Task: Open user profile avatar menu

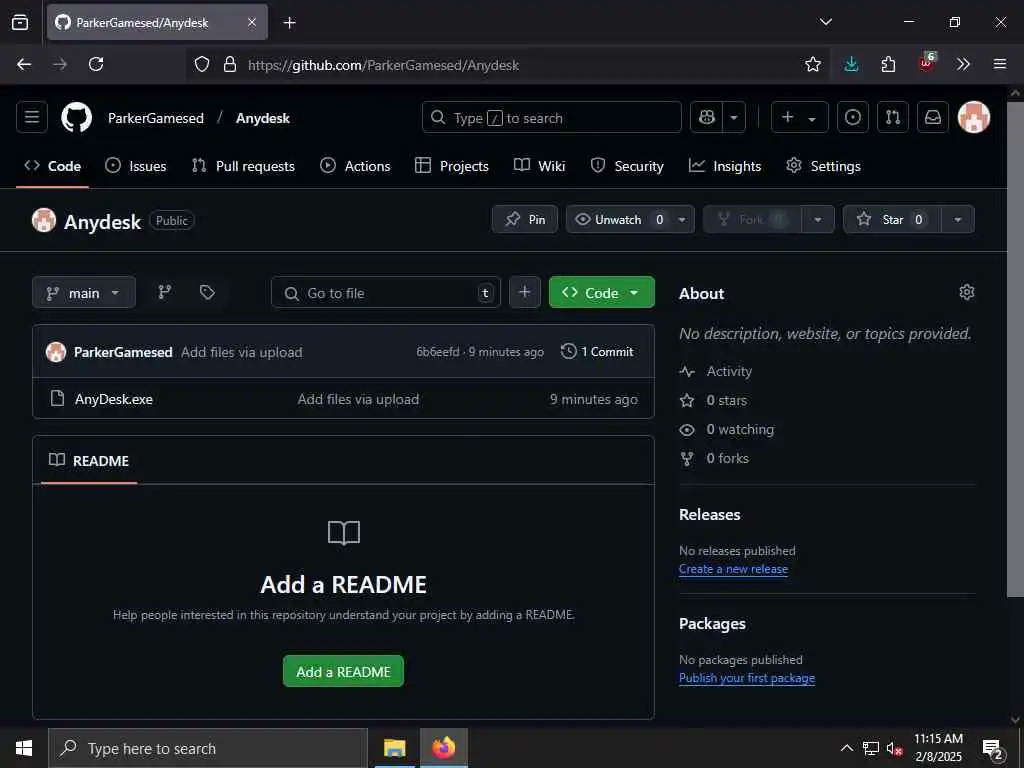Action: 974,118
